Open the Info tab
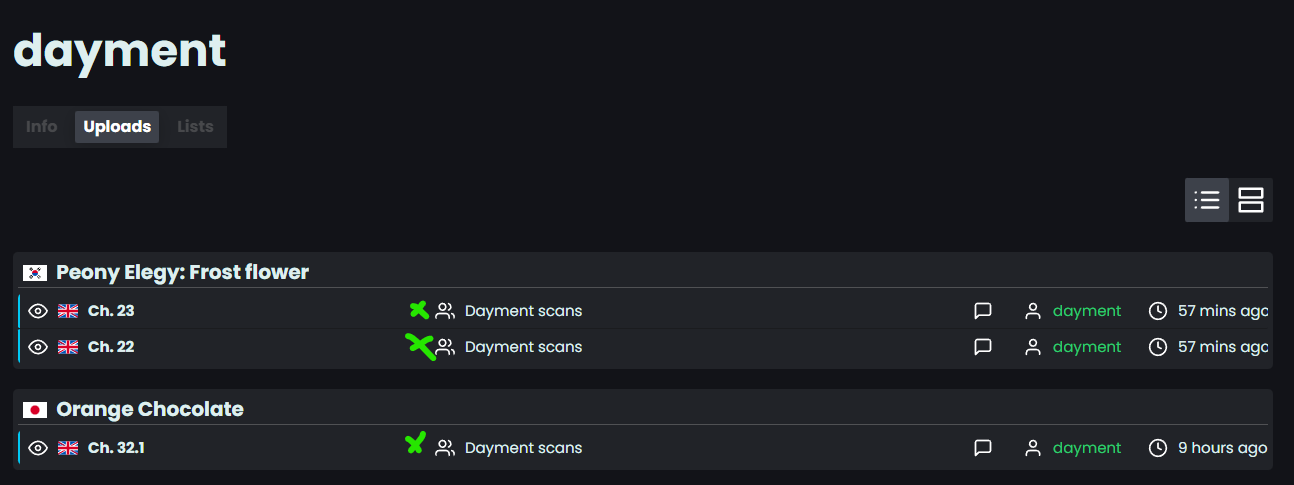 coord(42,127)
